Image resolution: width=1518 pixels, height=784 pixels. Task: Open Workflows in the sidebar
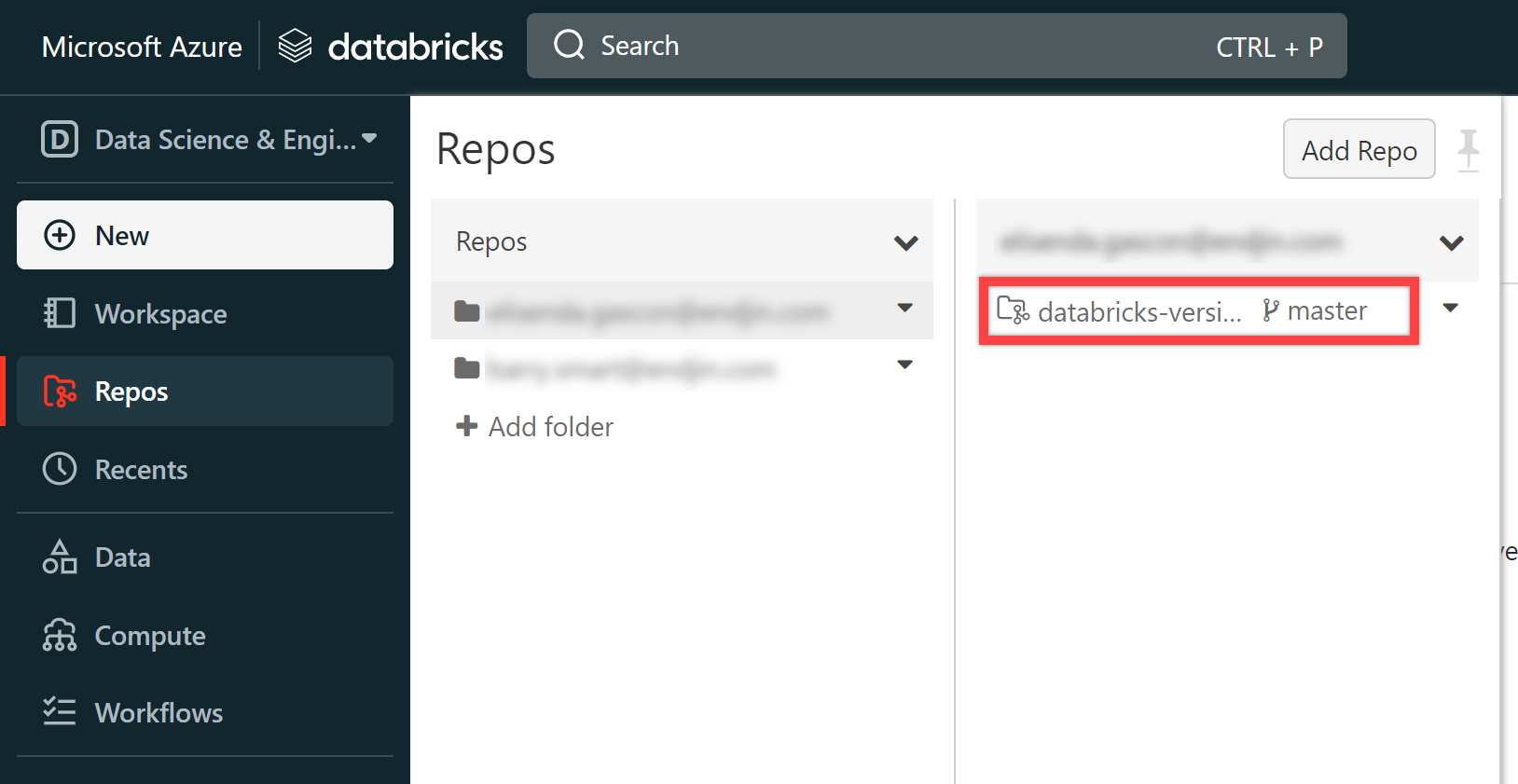205,712
